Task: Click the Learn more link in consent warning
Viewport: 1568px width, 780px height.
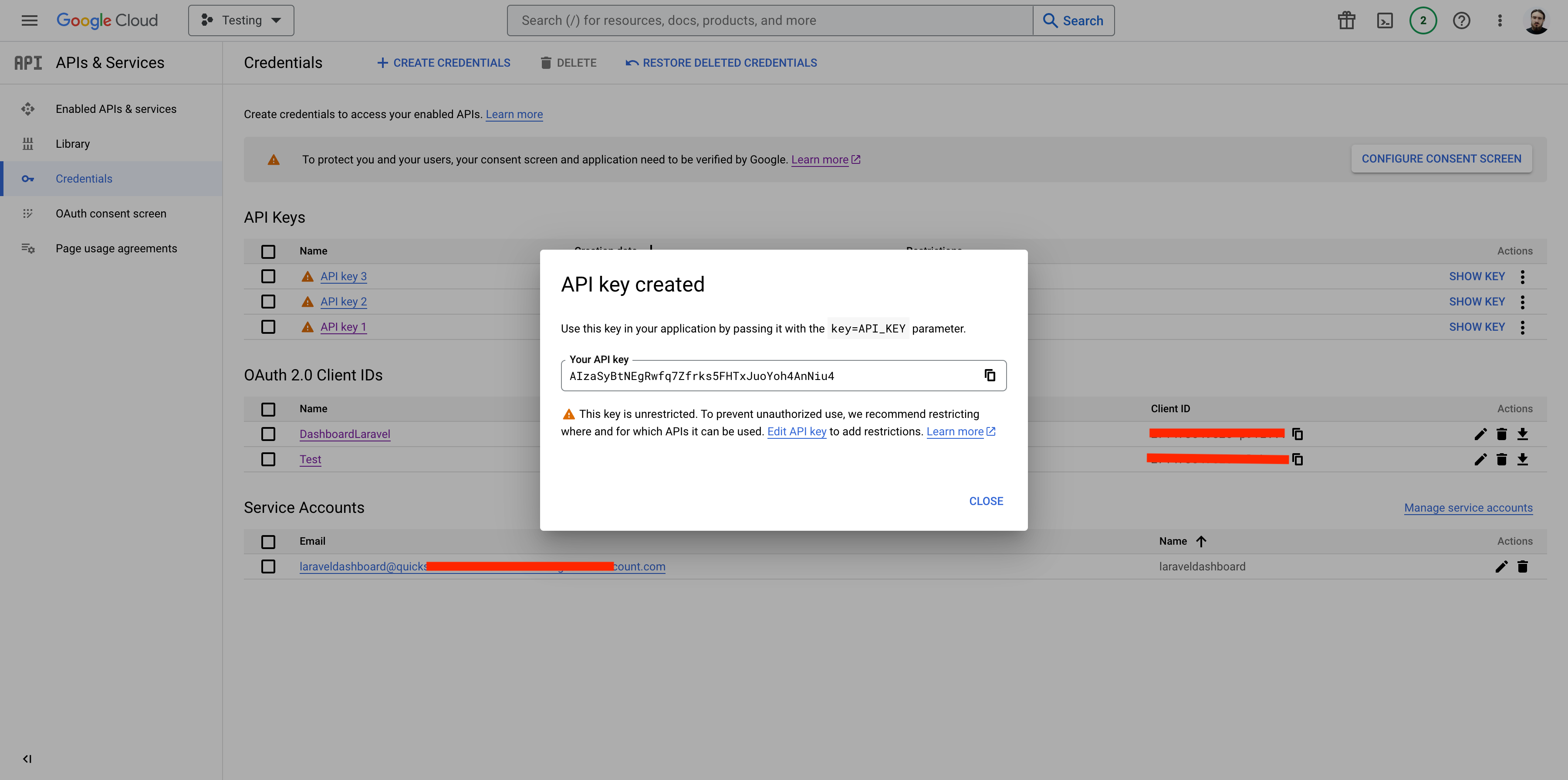Action: [820, 159]
